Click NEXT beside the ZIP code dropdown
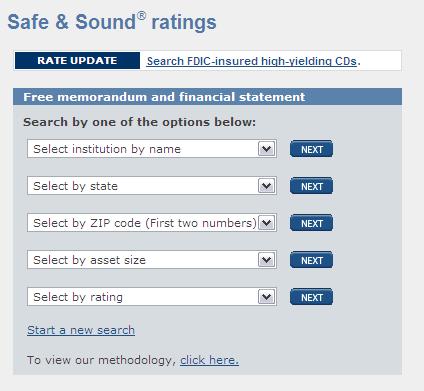 click(x=311, y=223)
